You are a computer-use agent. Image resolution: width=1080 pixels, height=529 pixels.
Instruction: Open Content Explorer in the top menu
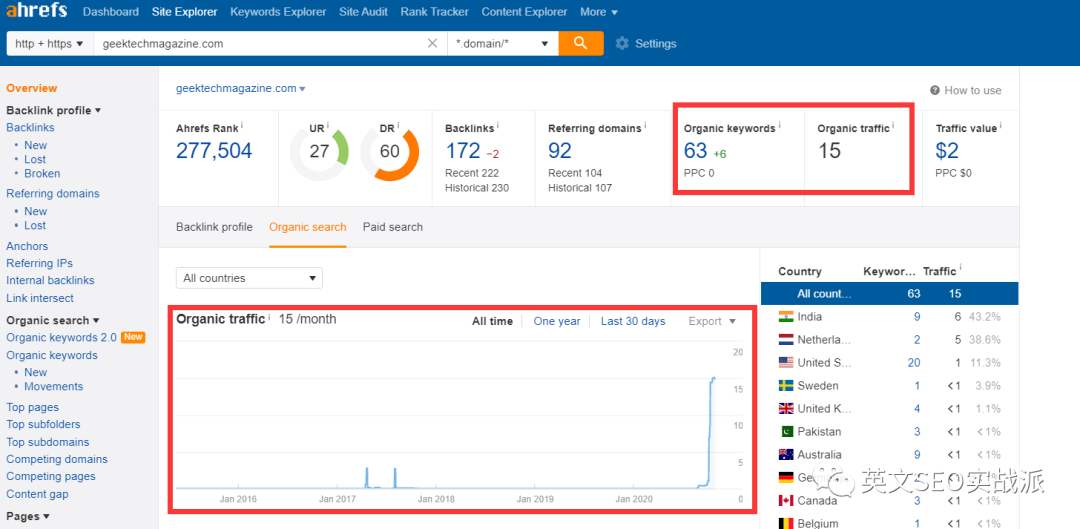point(525,12)
